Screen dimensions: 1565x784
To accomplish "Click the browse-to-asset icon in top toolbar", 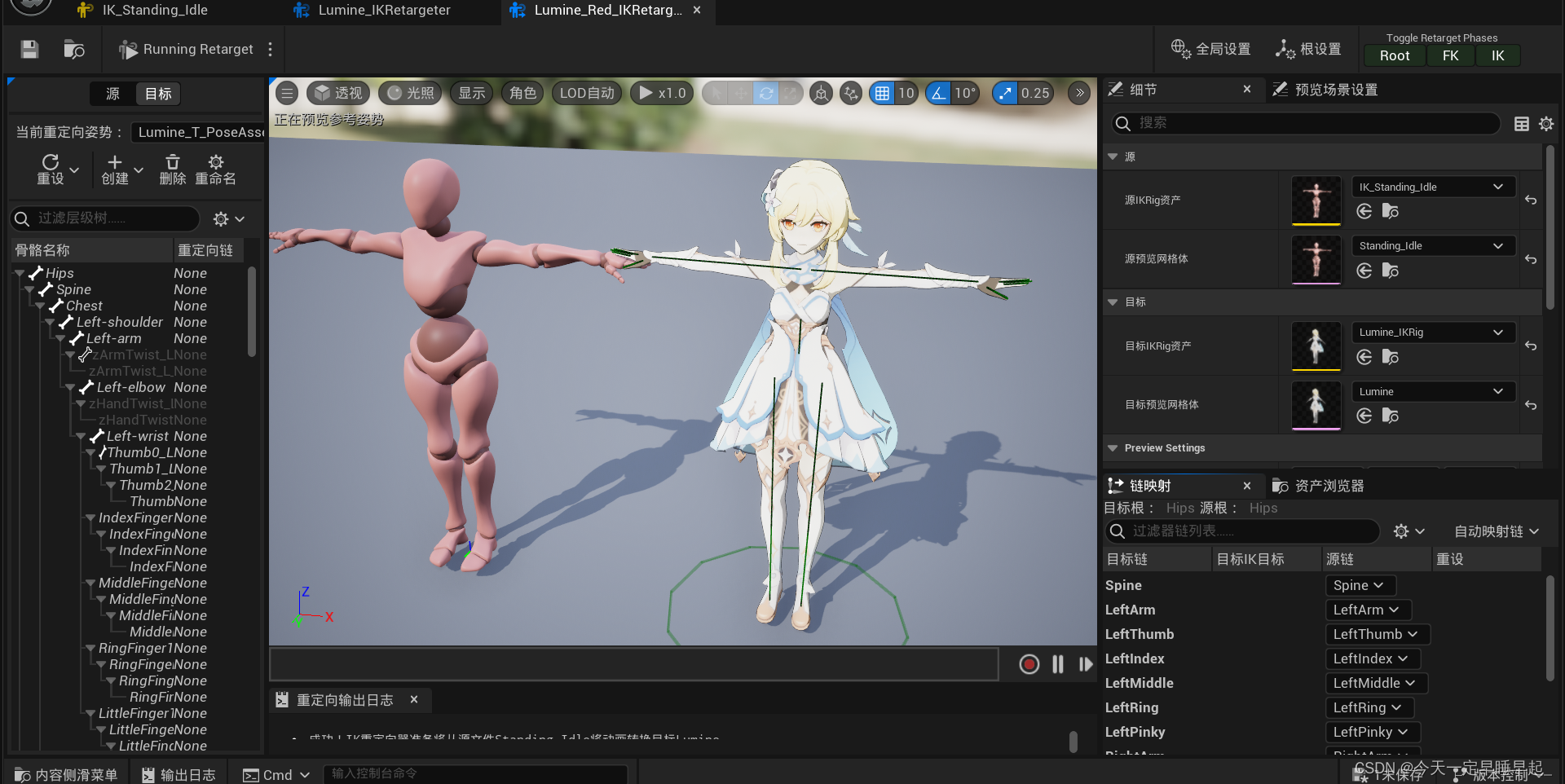I will [x=74, y=50].
